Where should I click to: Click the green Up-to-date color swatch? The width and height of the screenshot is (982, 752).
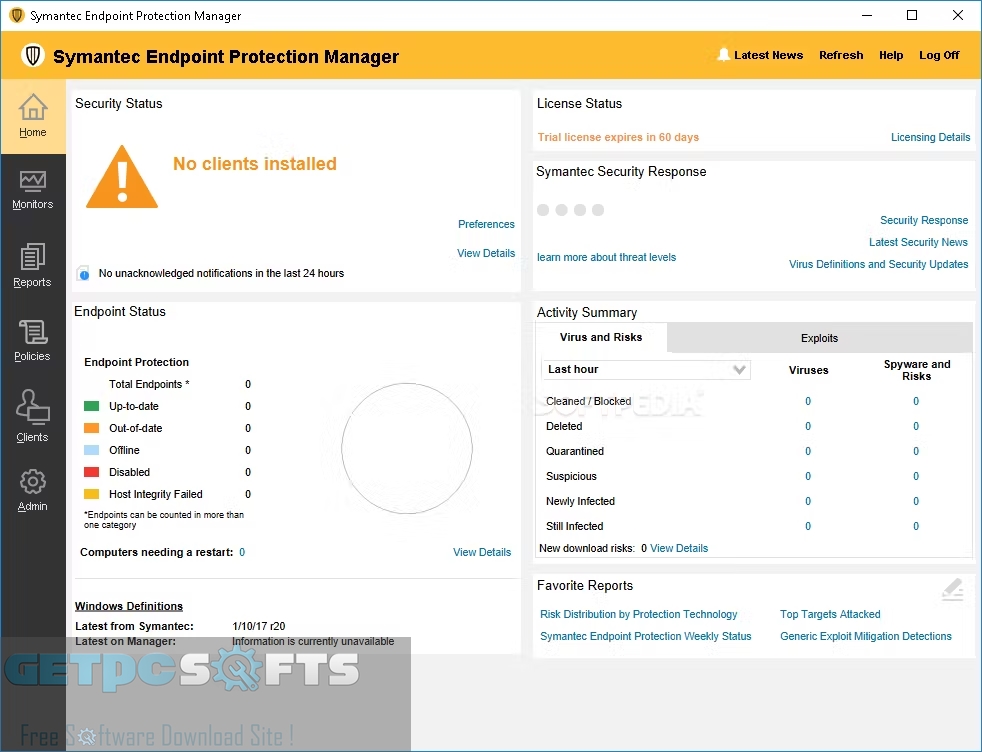pyautogui.click(x=91, y=406)
